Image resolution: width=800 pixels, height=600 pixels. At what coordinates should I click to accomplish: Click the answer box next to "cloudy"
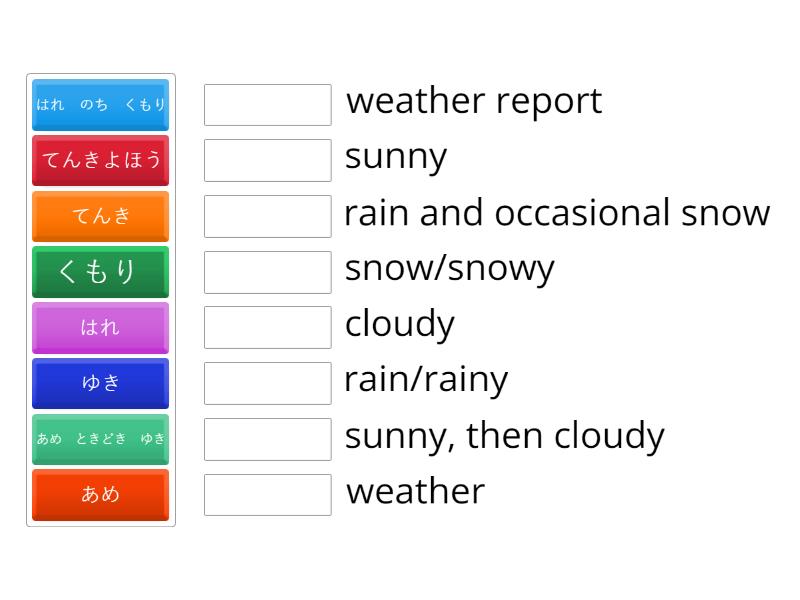click(x=267, y=327)
